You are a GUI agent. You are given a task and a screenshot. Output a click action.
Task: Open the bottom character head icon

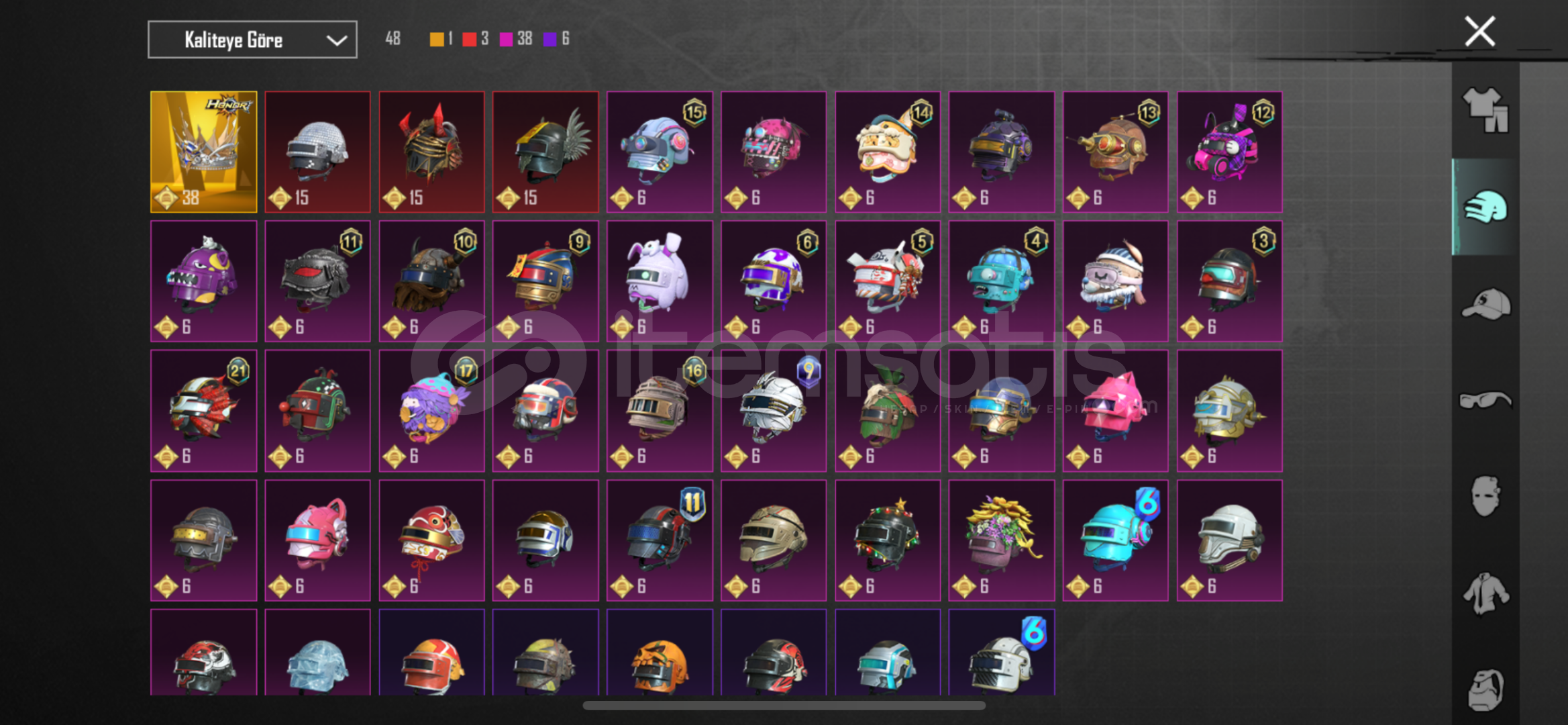click(x=1485, y=689)
